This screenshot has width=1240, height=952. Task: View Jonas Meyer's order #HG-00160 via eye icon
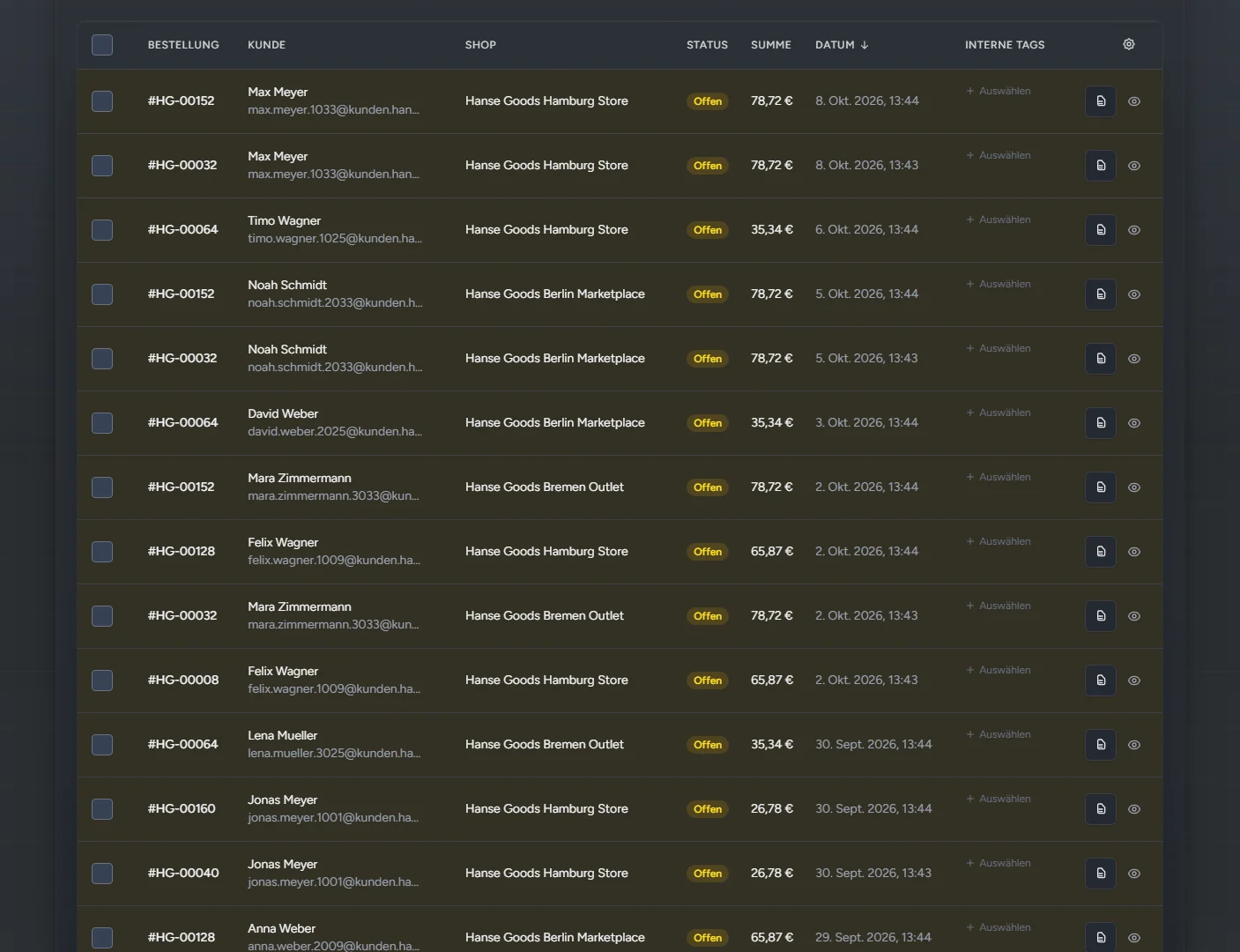click(1134, 809)
